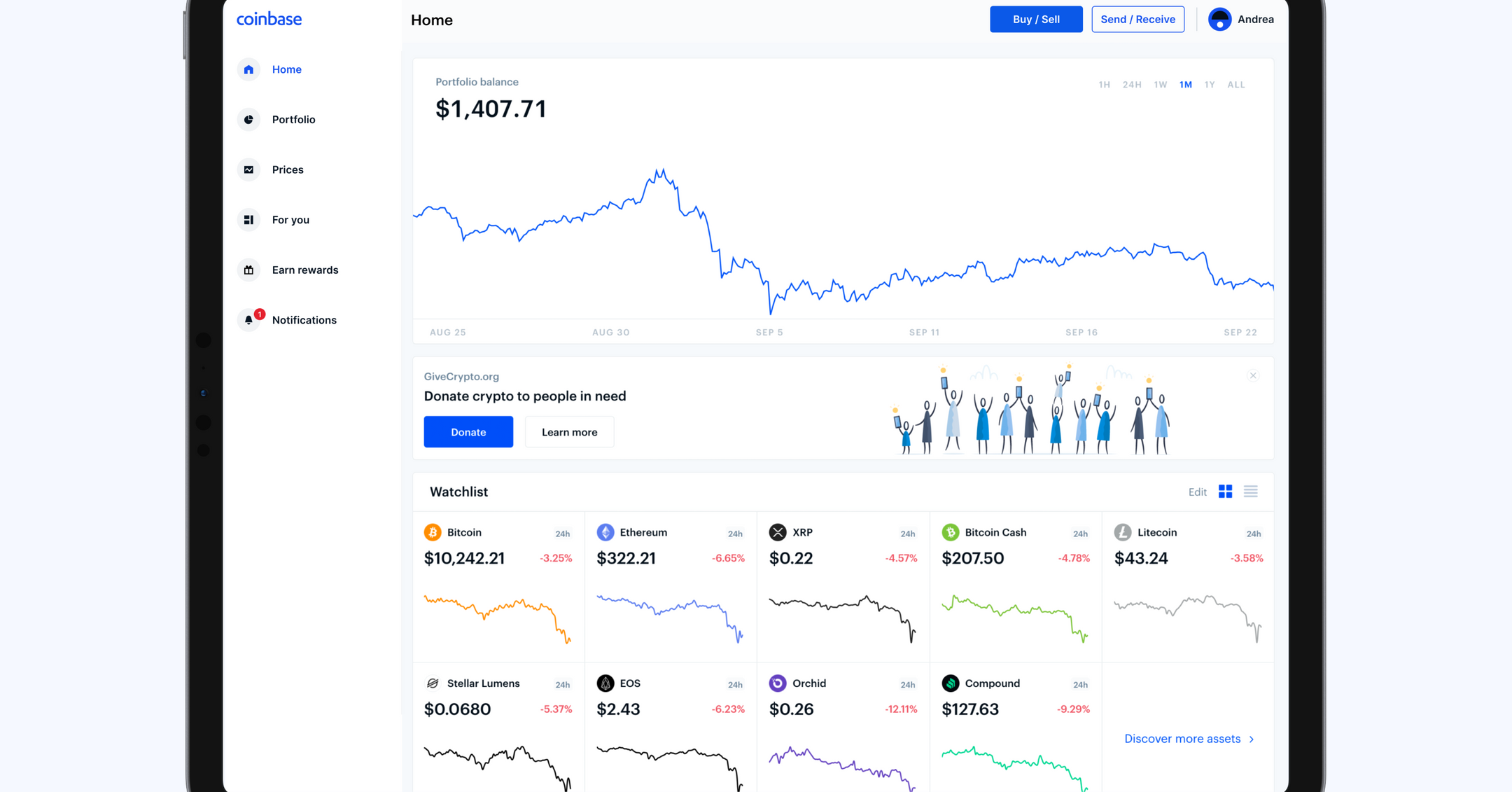Open the For You menu item
1512x792 pixels.
click(x=291, y=219)
